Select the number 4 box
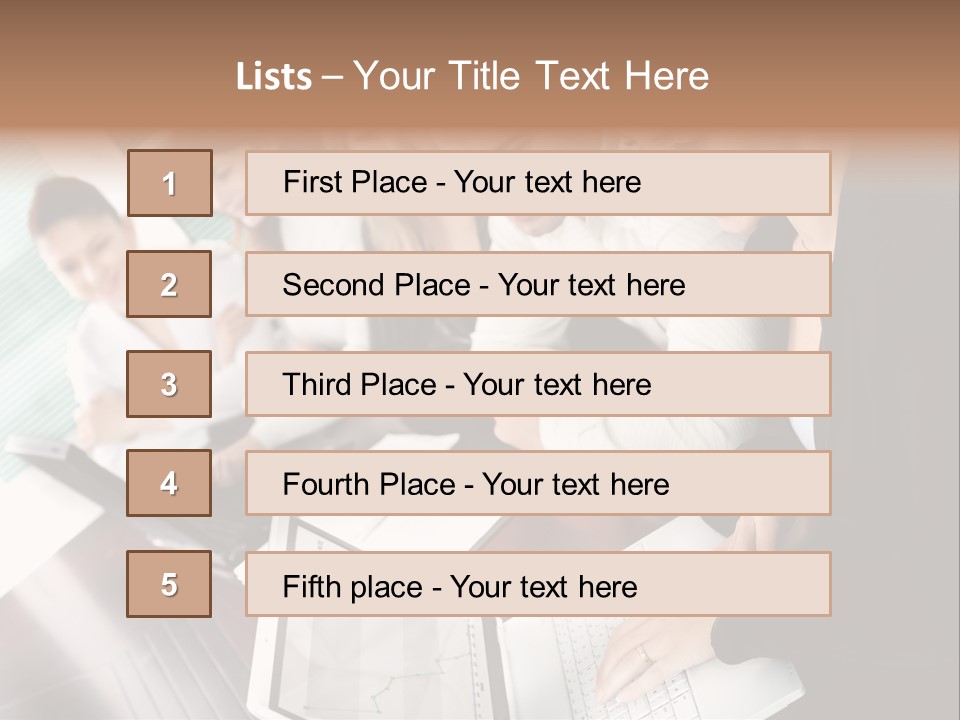The height and width of the screenshot is (720, 960). click(x=169, y=484)
